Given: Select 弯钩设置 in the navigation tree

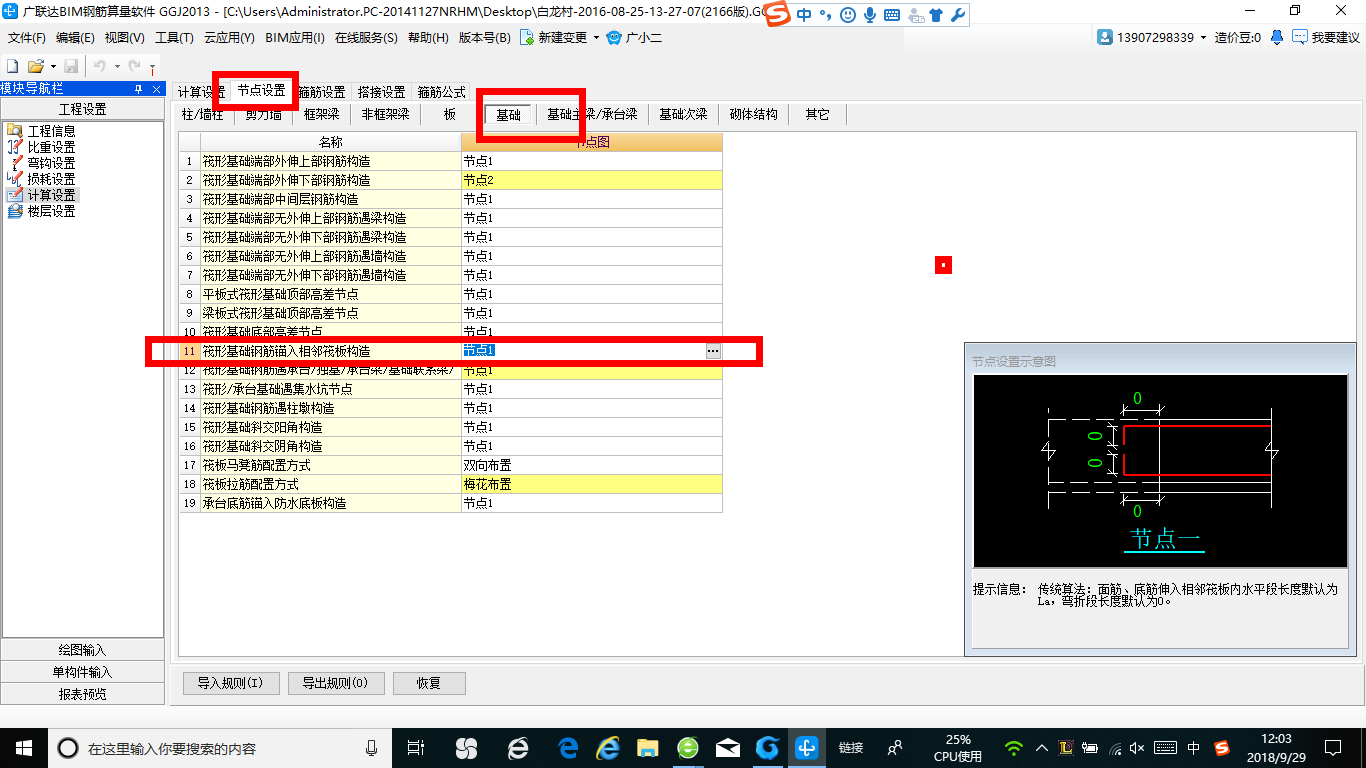Looking at the screenshot, I should click(x=51, y=163).
